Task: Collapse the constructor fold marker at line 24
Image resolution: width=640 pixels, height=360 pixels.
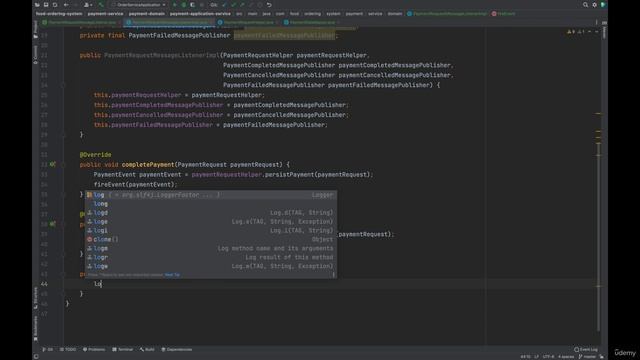Action: pos(64,85)
